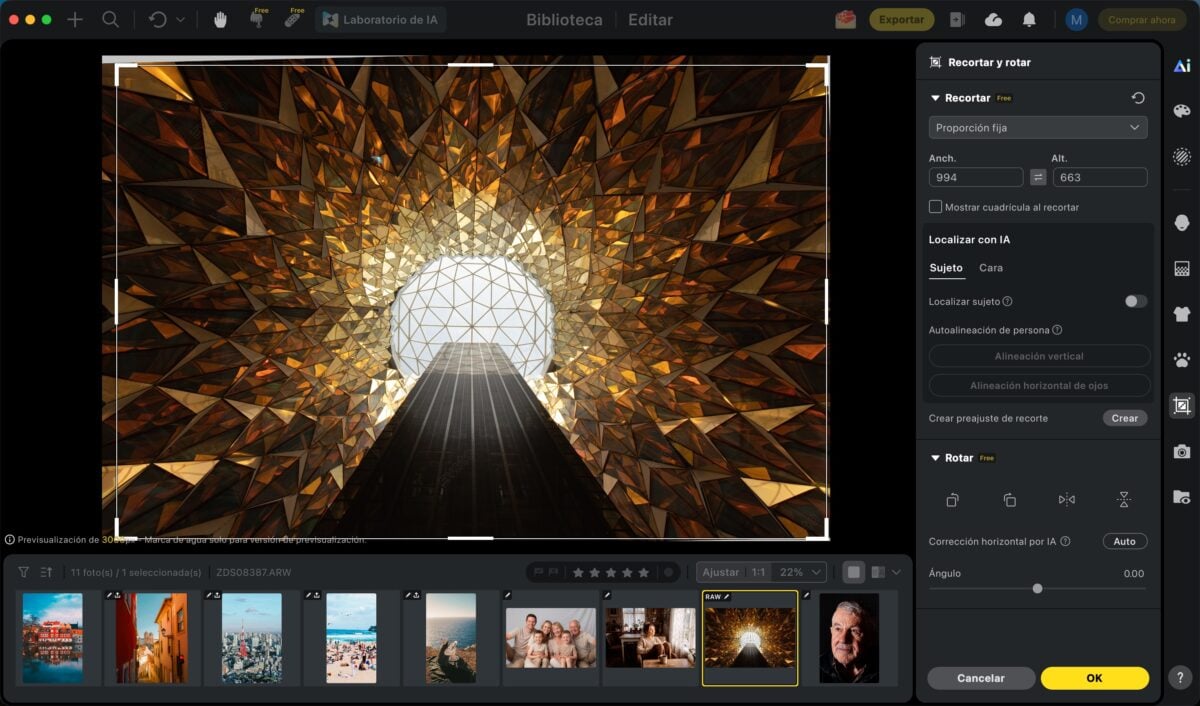This screenshot has width=1200, height=706.
Task: Click the Ajustar zoom fit button
Action: click(721, 572)
